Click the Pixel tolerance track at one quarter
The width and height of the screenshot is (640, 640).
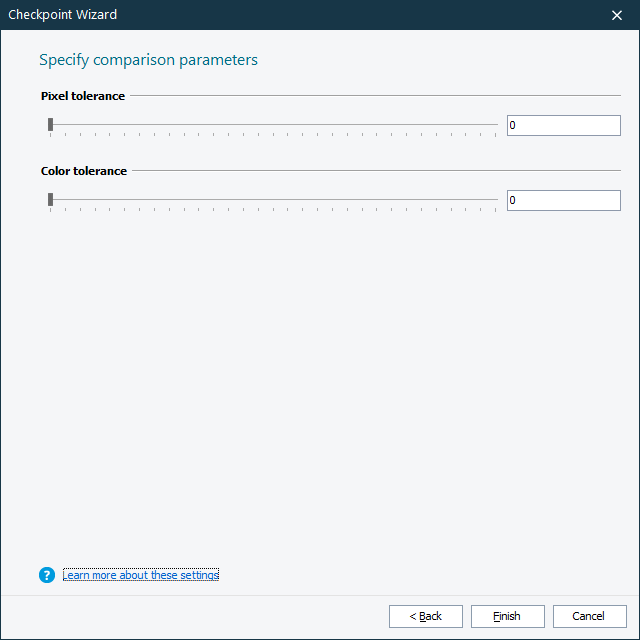(162, 125)
